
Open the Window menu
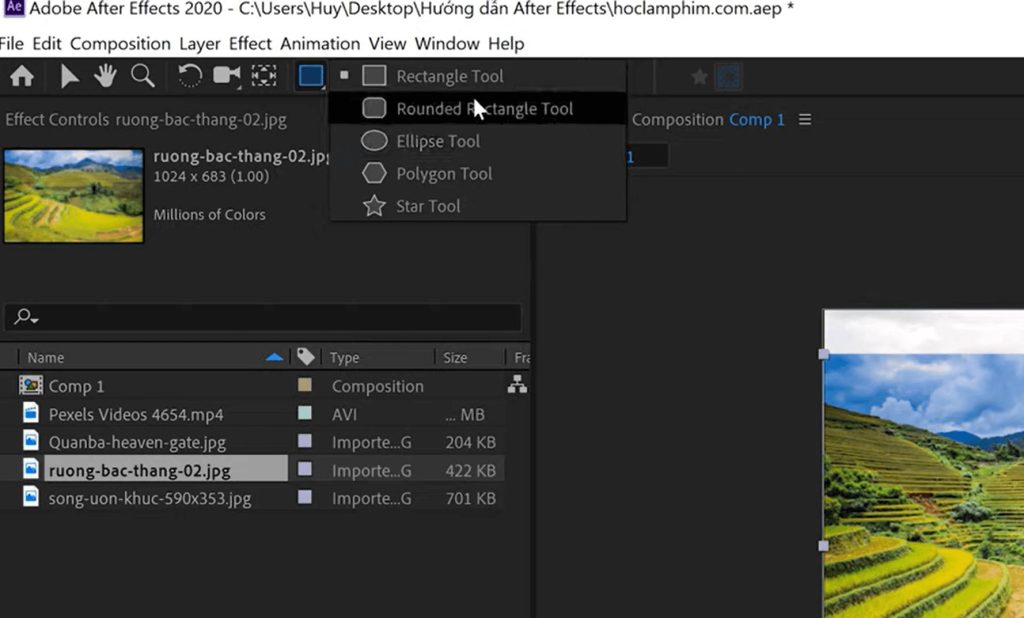coord(447,43)
